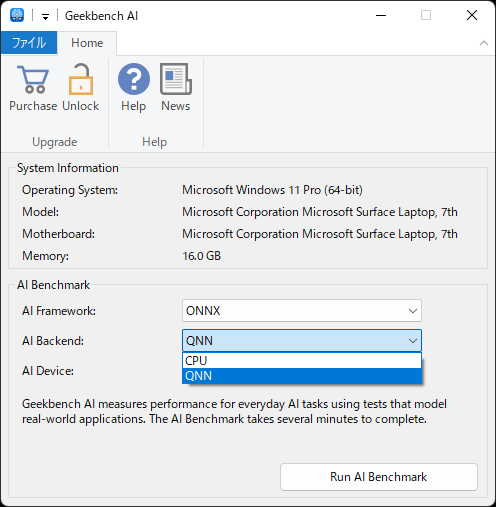Choose QNN in the backend dropdown list
The image size is (496, 507).
(x=302, y=376)
